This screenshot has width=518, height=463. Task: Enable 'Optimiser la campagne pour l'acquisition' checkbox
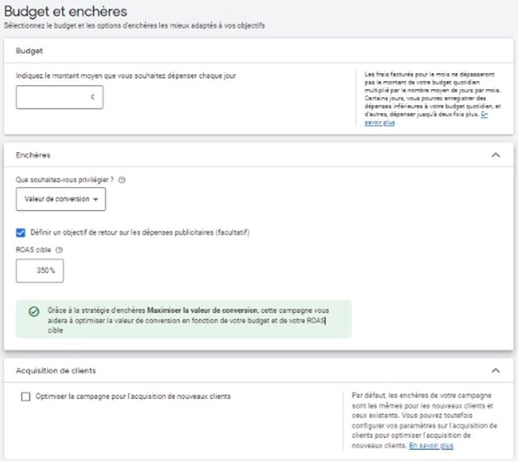[x=26, y=396]
